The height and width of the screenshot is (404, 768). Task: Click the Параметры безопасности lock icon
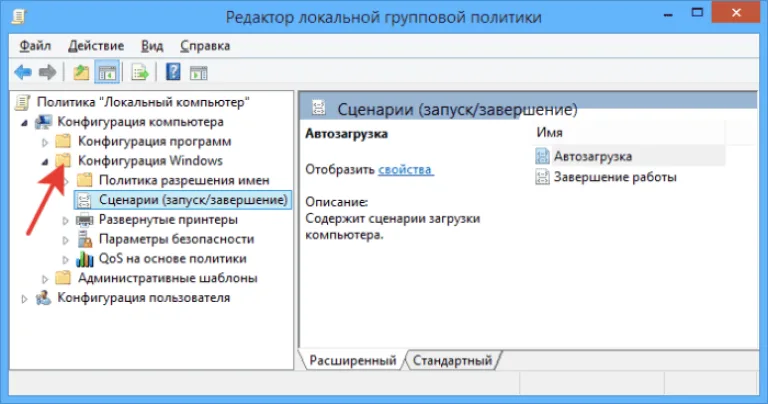click(x=84, y=239)
